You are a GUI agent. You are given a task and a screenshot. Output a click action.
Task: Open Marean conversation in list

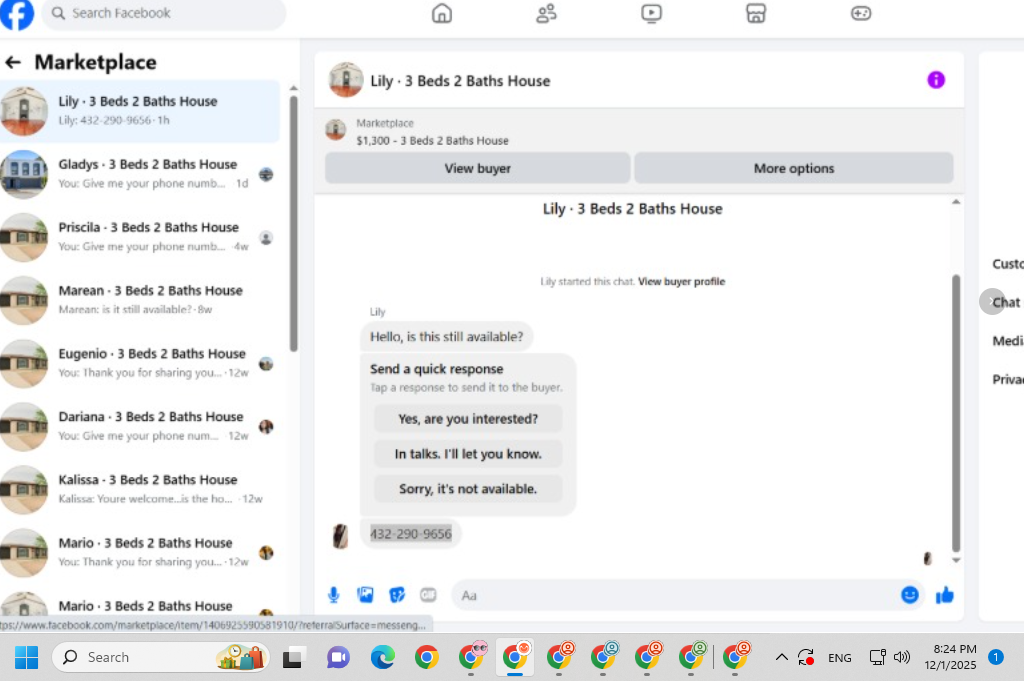(x=140, y=300)
